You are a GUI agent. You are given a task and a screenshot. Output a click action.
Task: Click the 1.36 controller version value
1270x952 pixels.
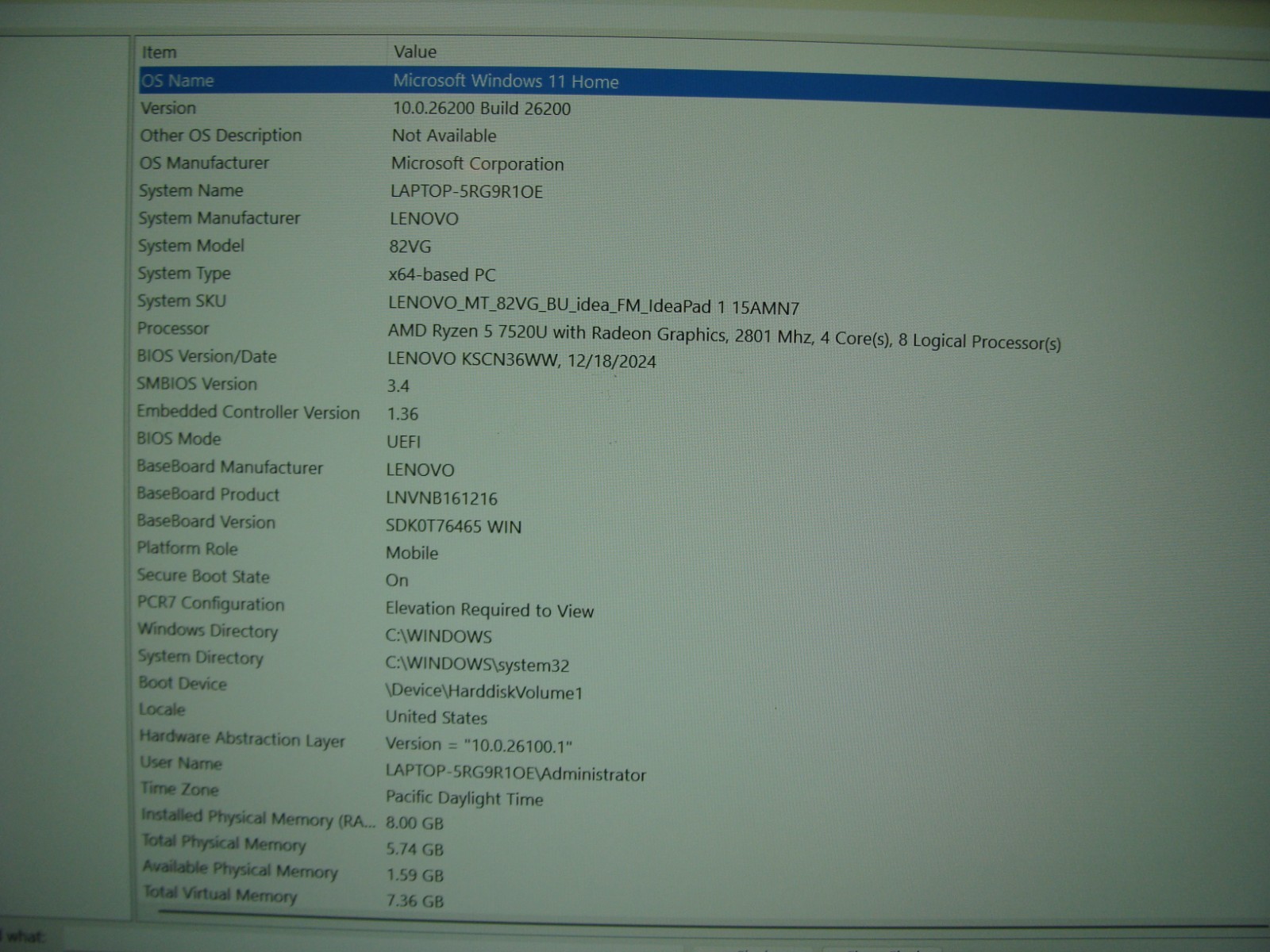tap(402, 414)
